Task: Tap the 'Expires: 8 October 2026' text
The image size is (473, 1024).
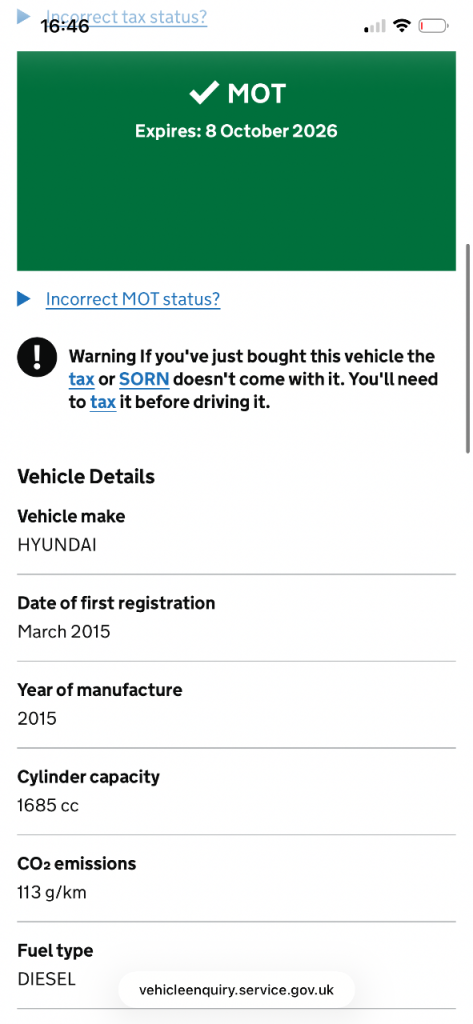Action: pyautogui.click(x=236, y=131)
